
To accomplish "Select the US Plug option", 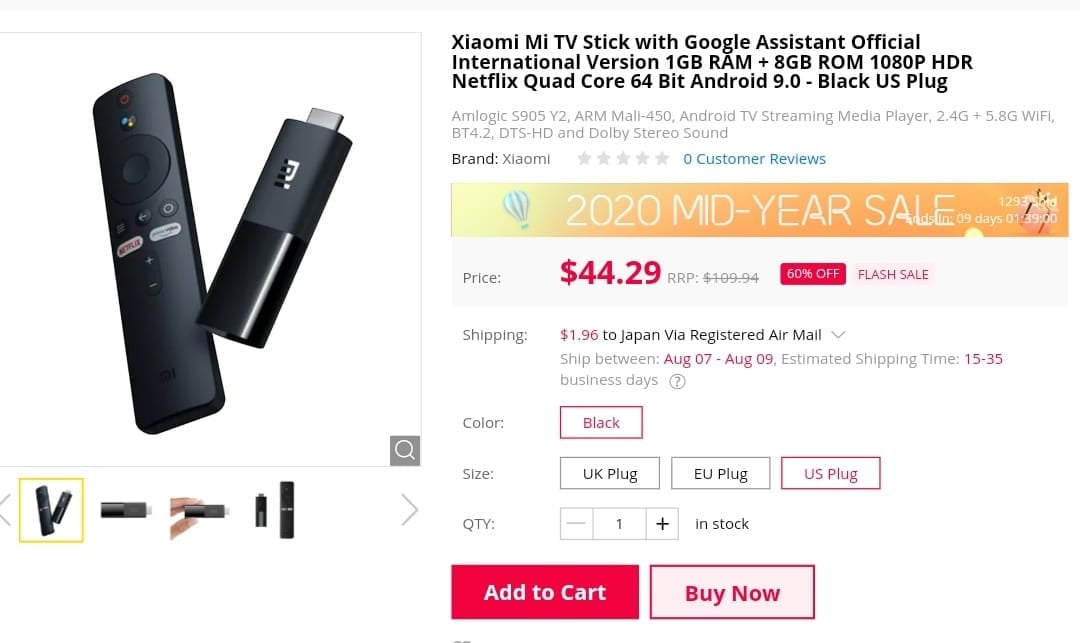I will click(x=831, y=474).
